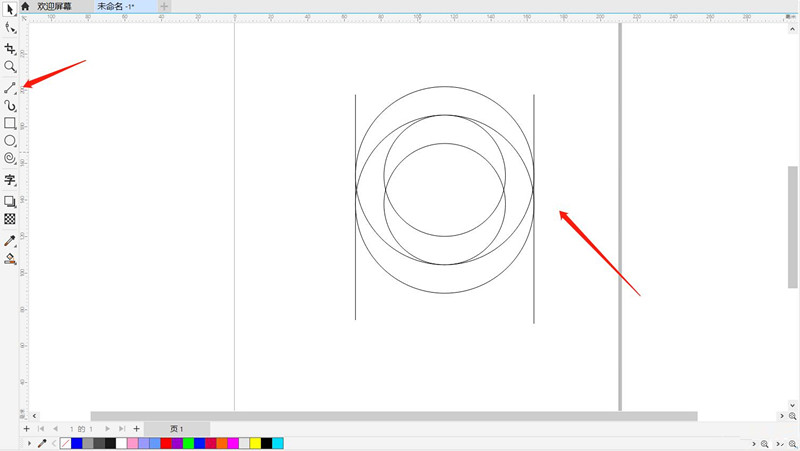Viewport: 800px width, 451px height.
Task: Select the Color Eyedropper tool in toolbox
Action: [10, 240]
